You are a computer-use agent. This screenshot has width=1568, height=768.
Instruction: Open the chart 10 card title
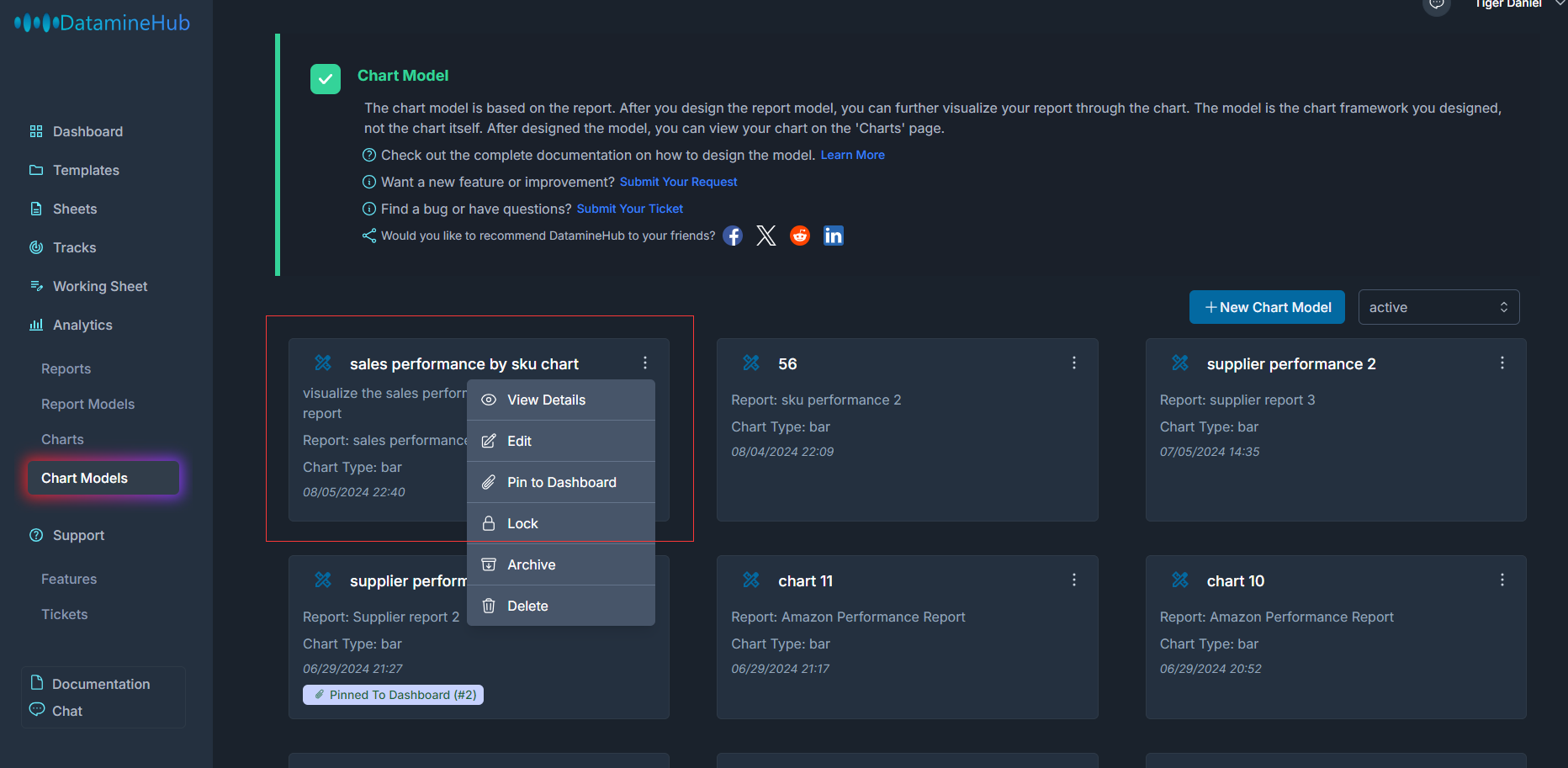[1235, 581]
